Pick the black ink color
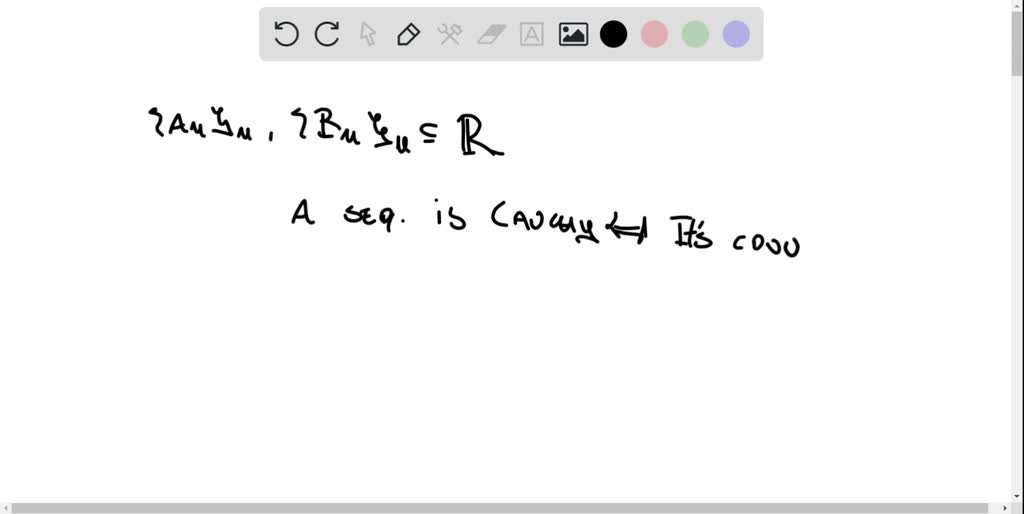This screenshot has height=514, width=1024. (x=614, y=34)
